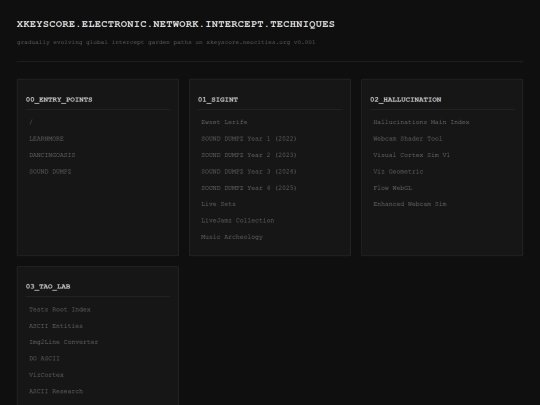Launch the Webcam Shader Tool link
The width and height of the screenshot is (540, 405).
point(408,138)
